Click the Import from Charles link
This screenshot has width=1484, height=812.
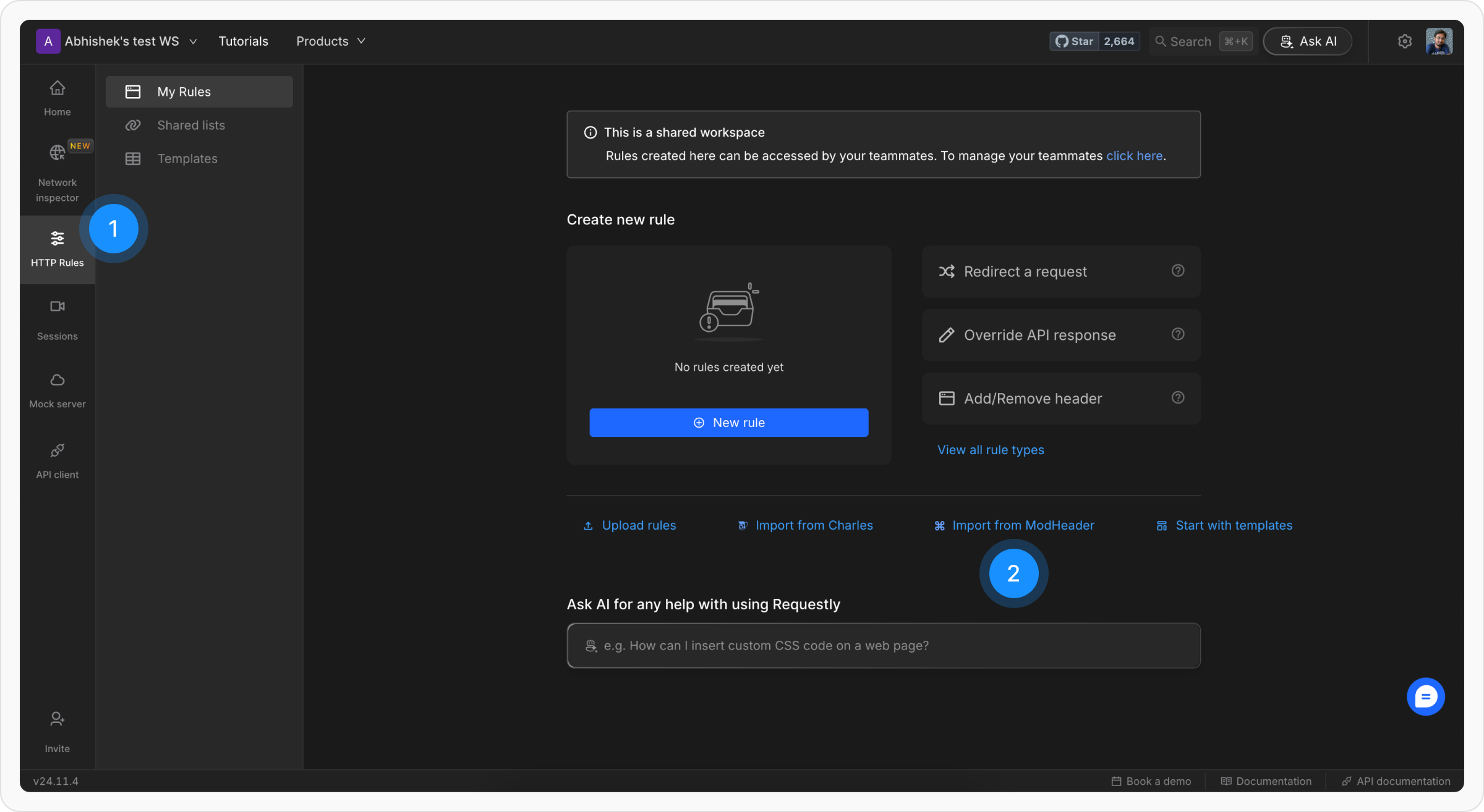tap(813, 525)
